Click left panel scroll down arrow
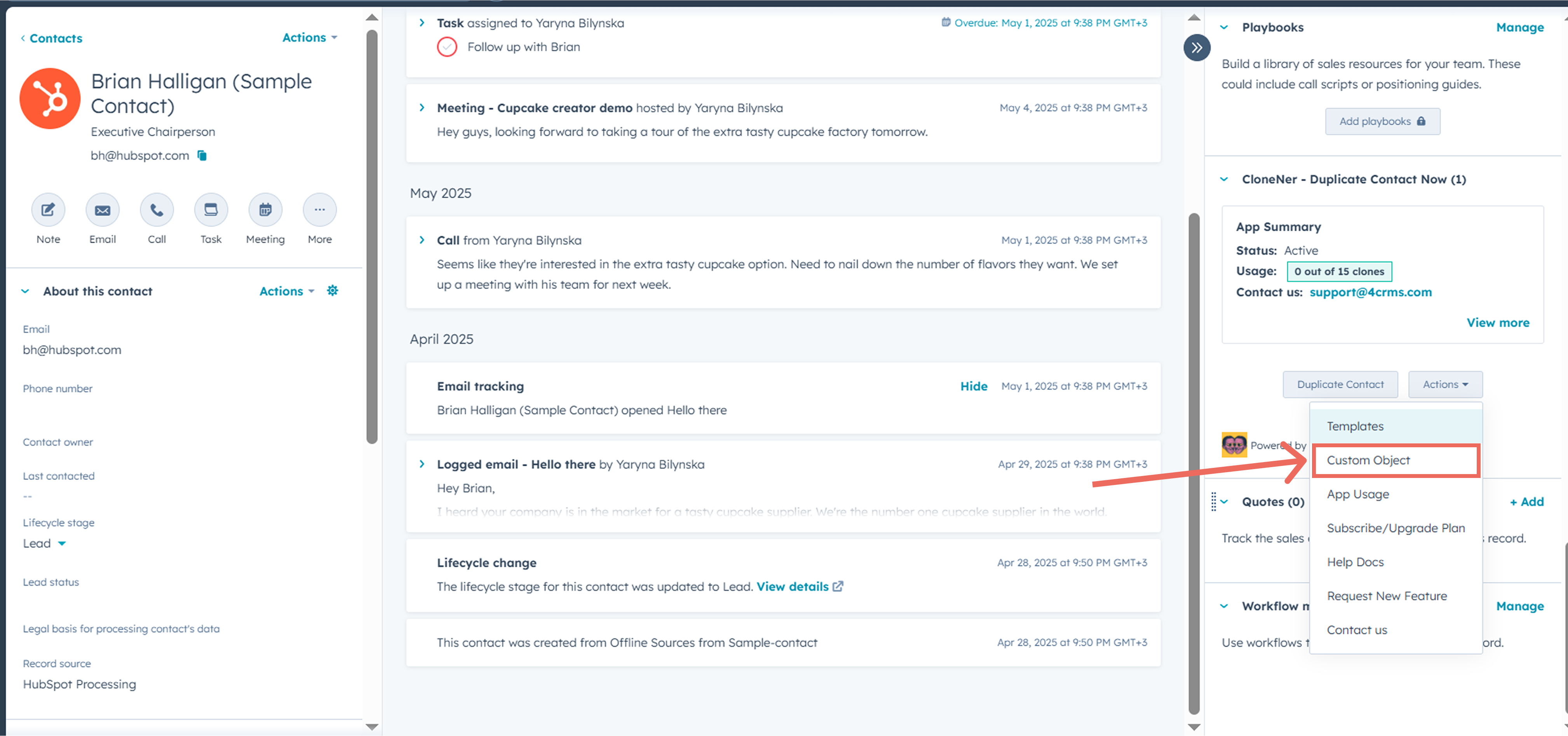Screen dimensions: 1568x736 click(372, 727)
